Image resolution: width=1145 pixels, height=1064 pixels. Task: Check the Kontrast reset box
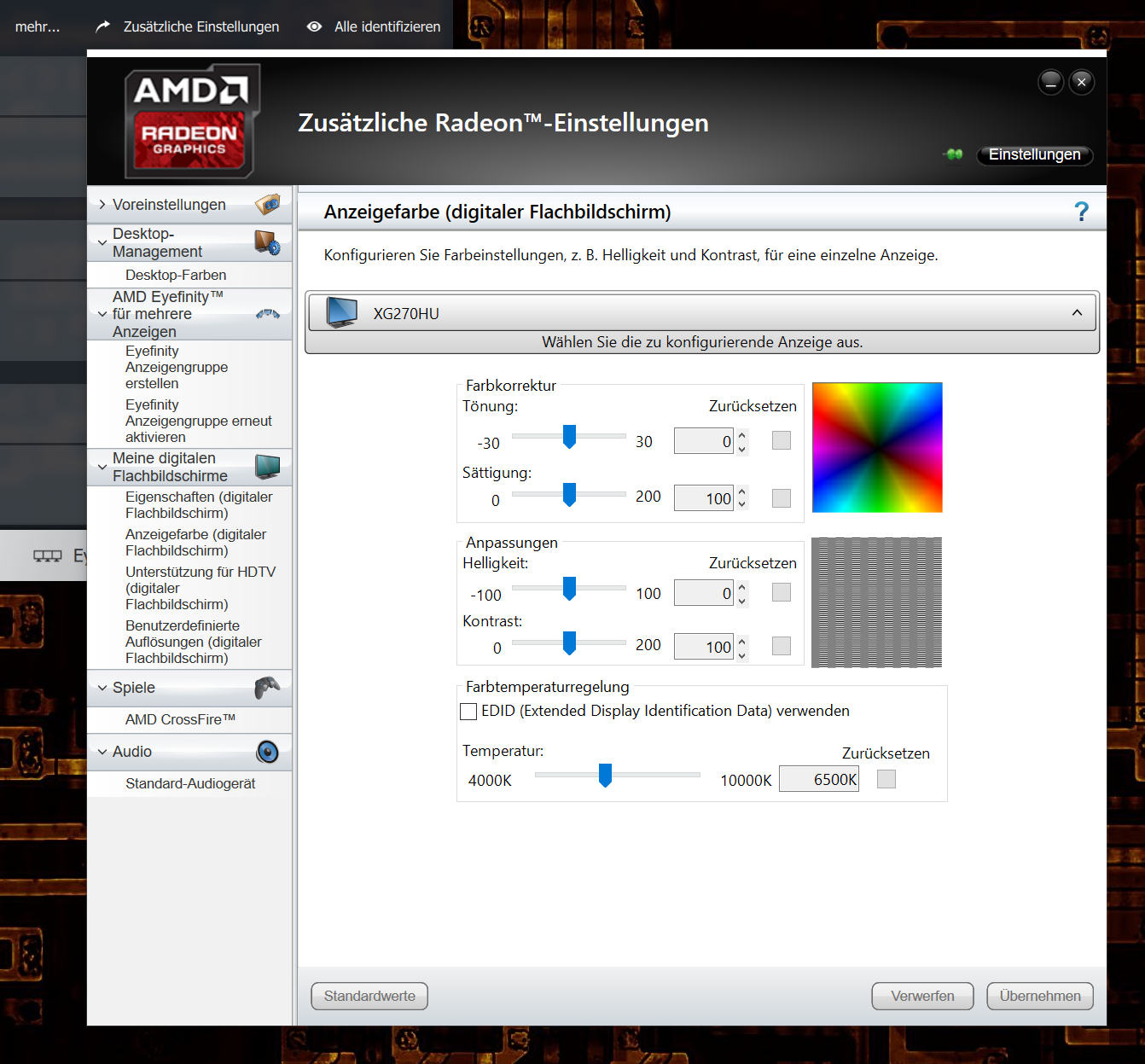(782, 646)
